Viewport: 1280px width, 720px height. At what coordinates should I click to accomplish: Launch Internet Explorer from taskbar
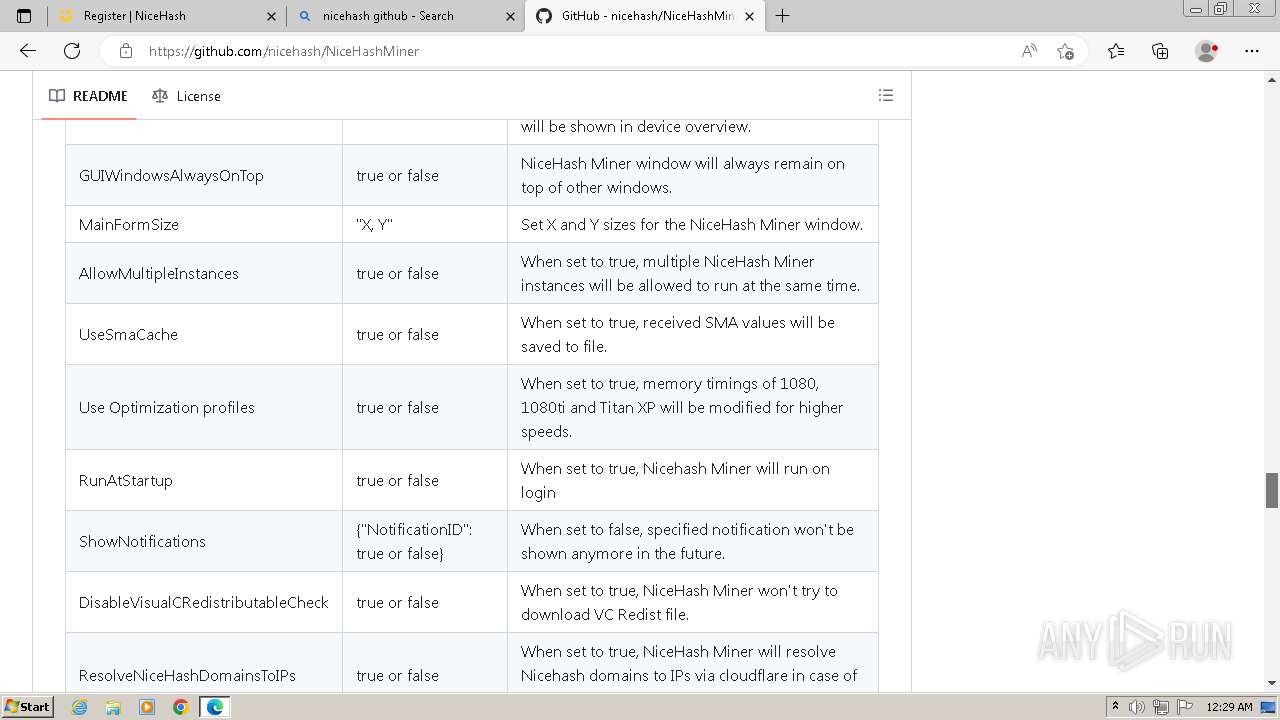pos(79,707)
